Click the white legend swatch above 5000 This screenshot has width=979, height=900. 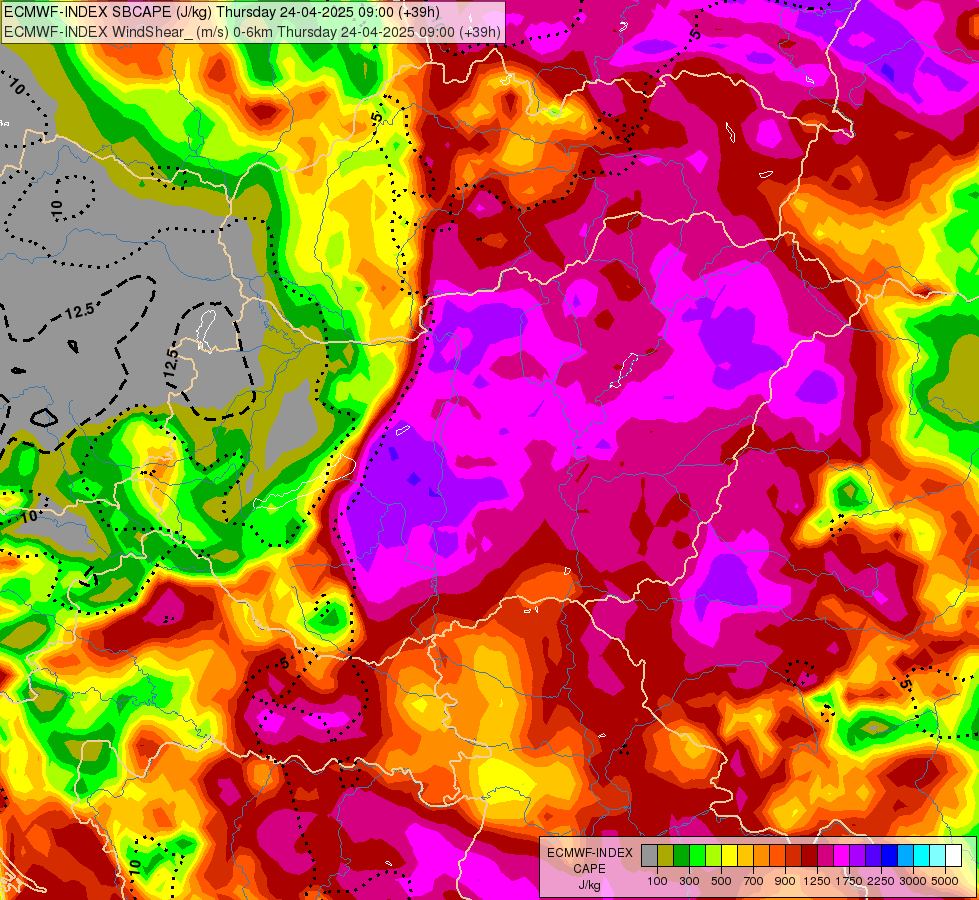click(954, 856)
